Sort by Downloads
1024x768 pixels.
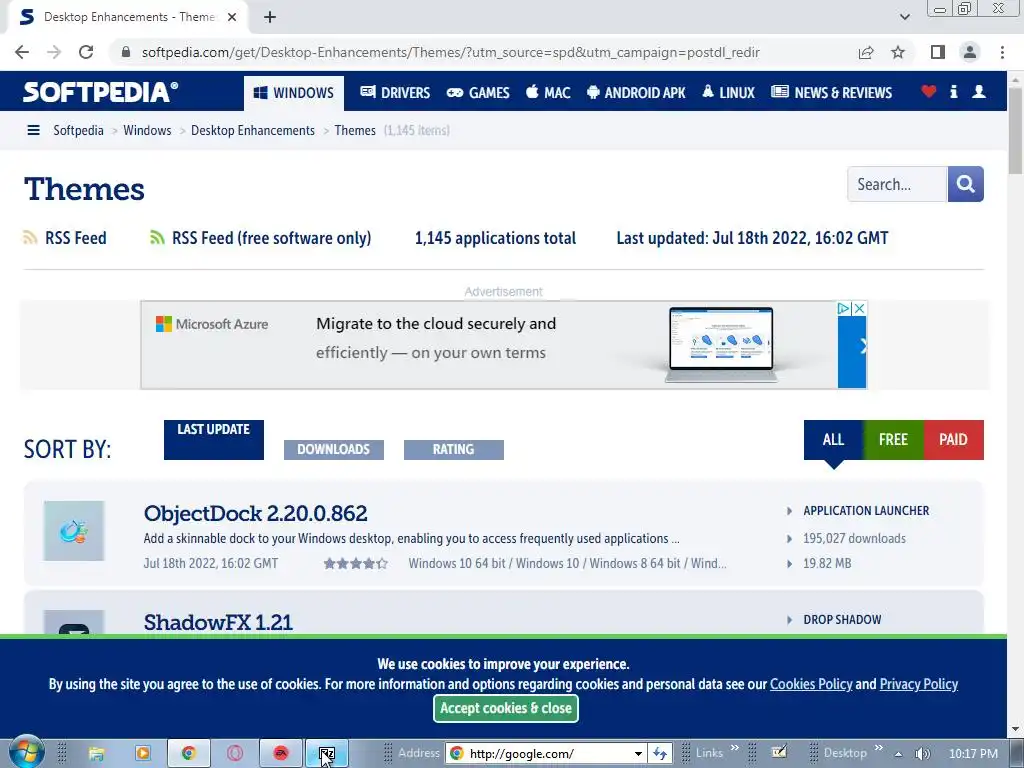point(334,449)
